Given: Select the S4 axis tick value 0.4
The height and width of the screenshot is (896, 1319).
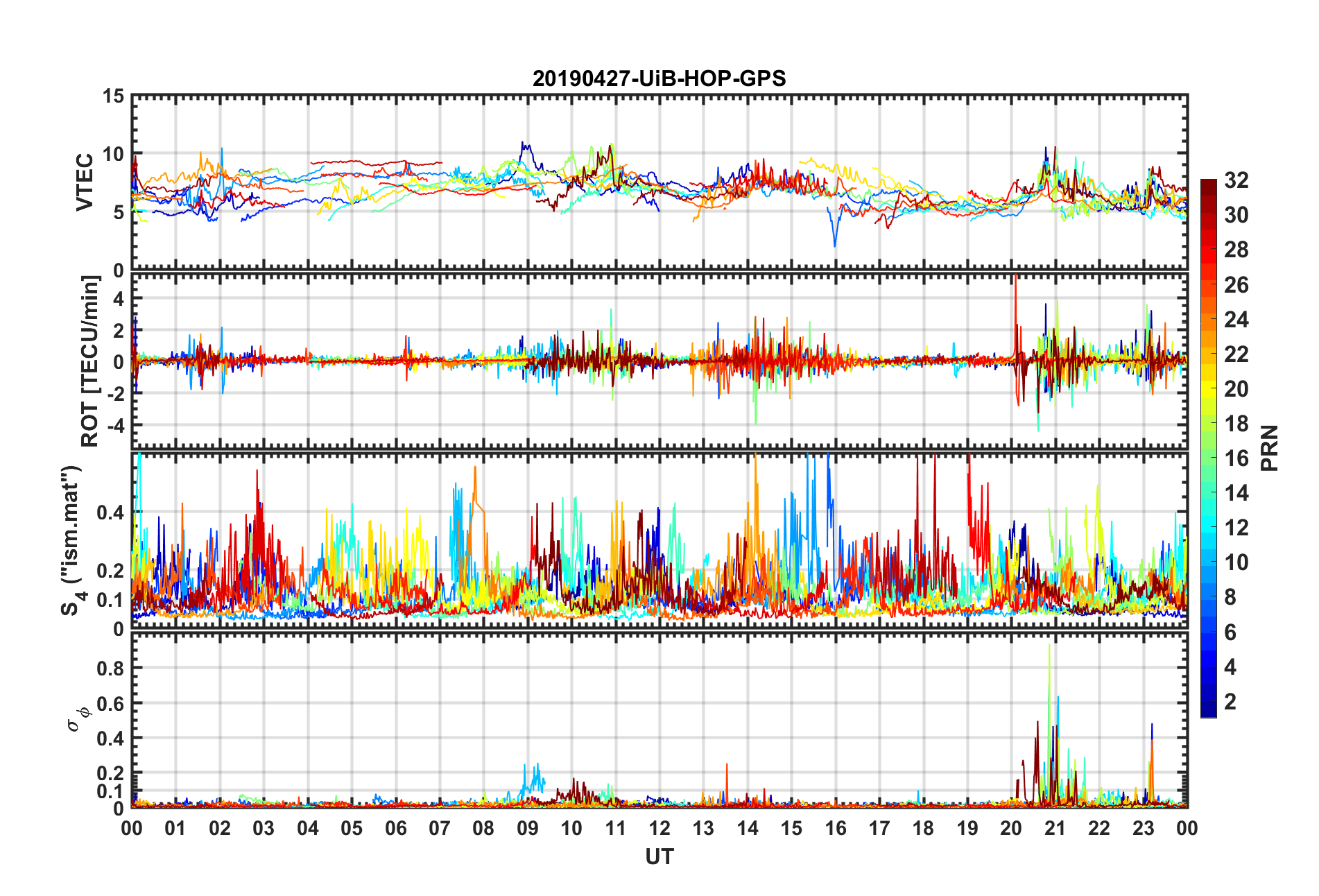Looking at the screenshot, I should [x=111, y=512].
